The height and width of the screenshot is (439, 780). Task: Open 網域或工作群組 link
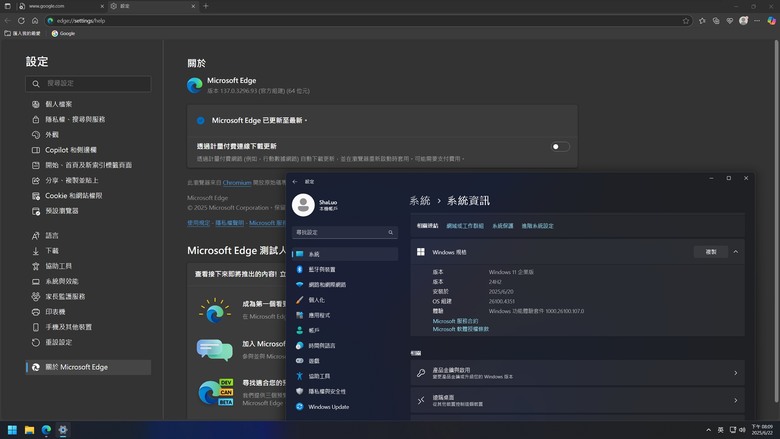(x=465, y=226)
